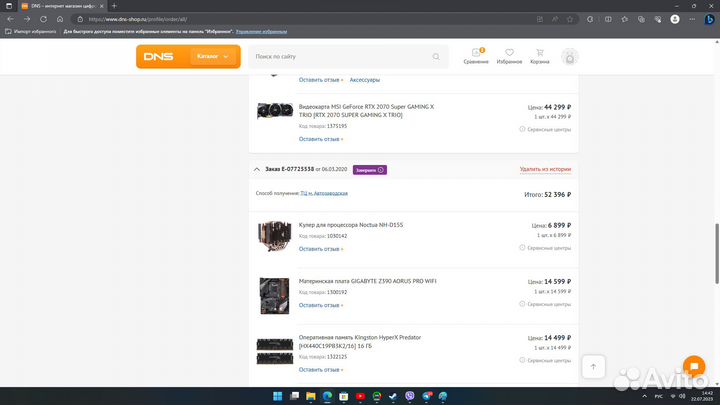Open the Kingston HyperX Predator memory link
This screenshot has height=405, width=720.
click(360, 342)
